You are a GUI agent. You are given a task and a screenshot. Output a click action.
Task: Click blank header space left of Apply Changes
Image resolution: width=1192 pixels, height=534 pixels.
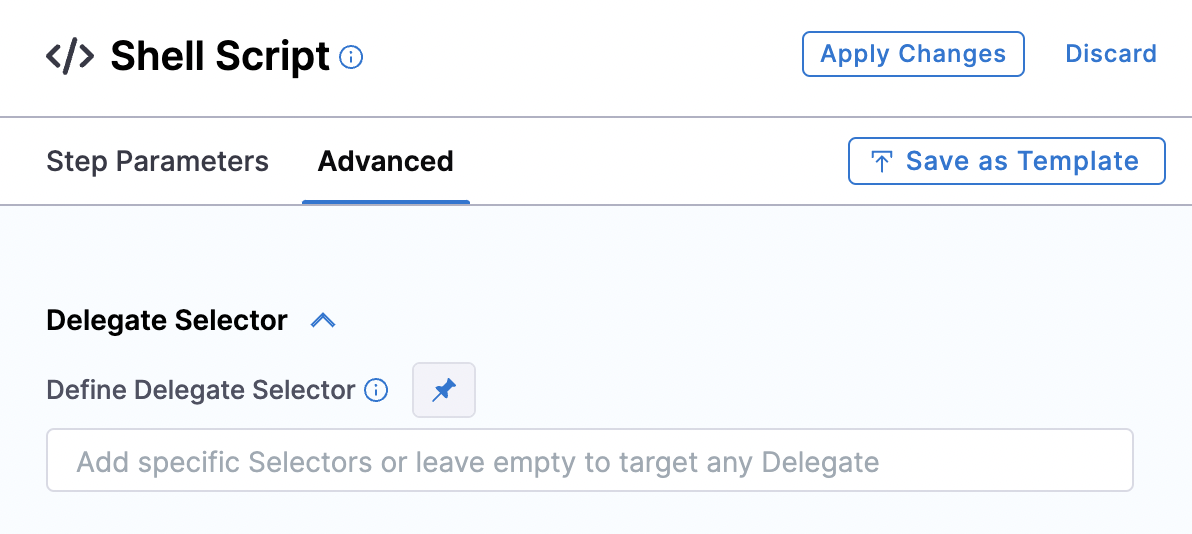click(580, 56)
